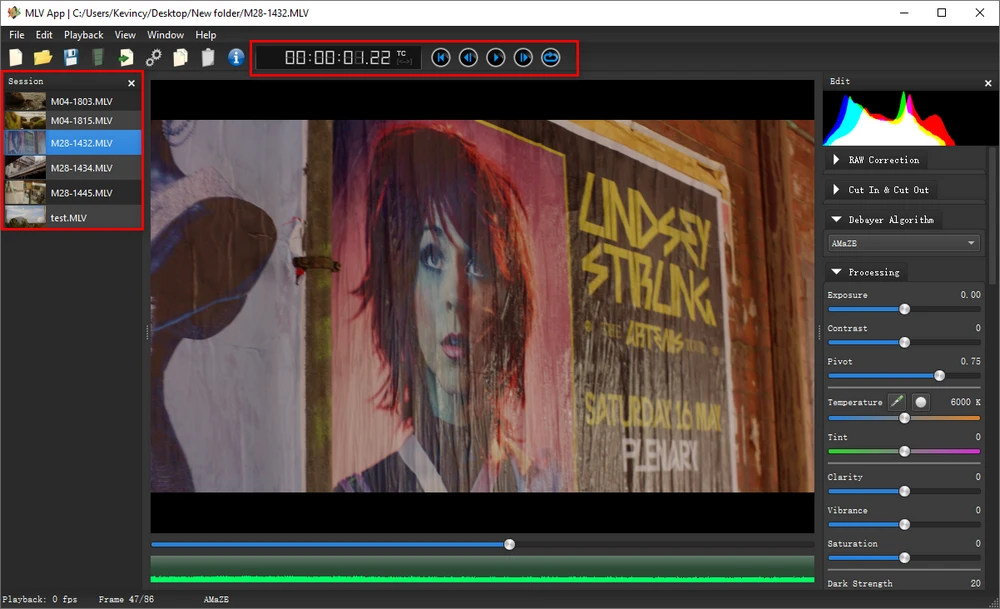Click "Playback: 0 fps" in the status bar

click(40, 599)
